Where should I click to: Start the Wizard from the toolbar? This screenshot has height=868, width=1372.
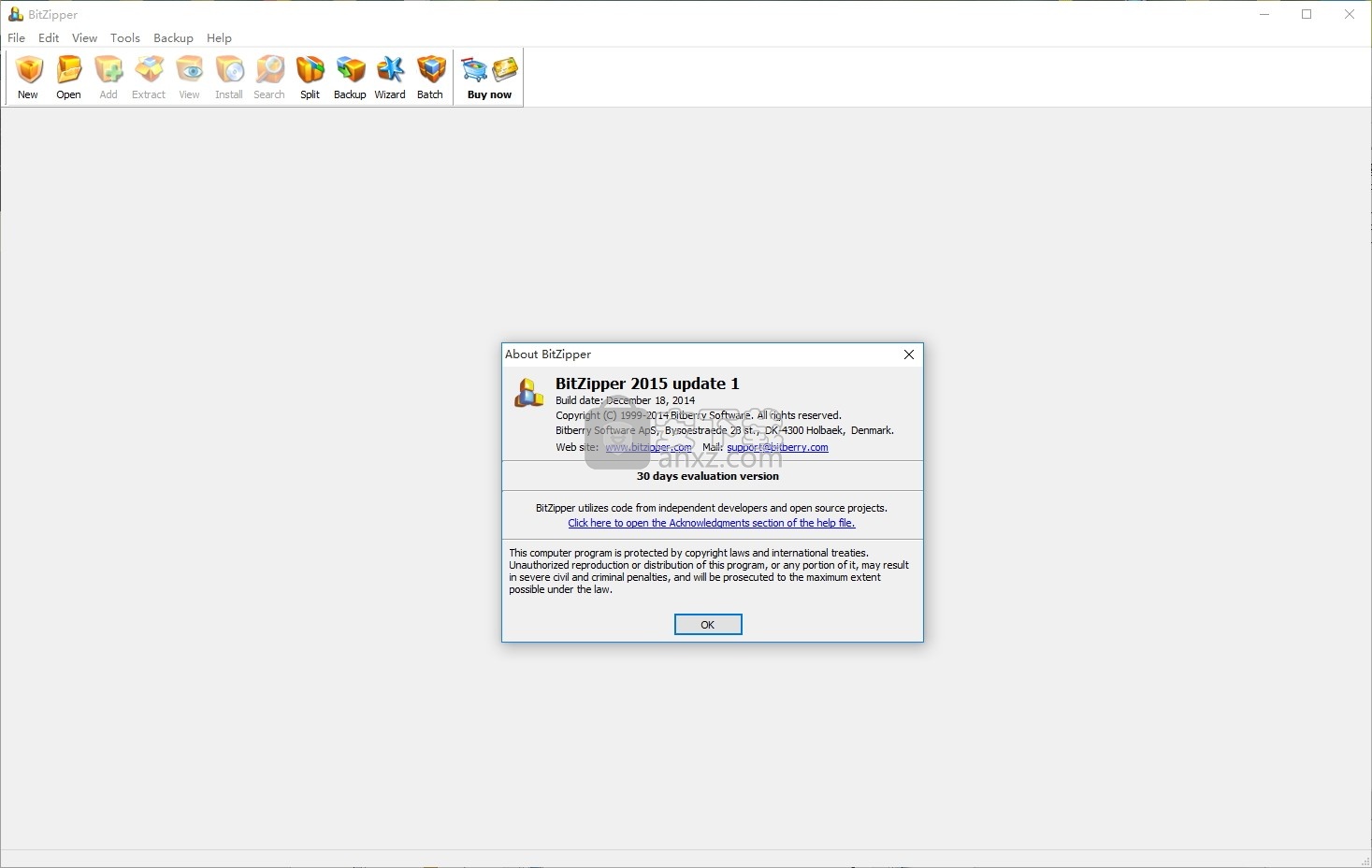[x=390, y=77]
